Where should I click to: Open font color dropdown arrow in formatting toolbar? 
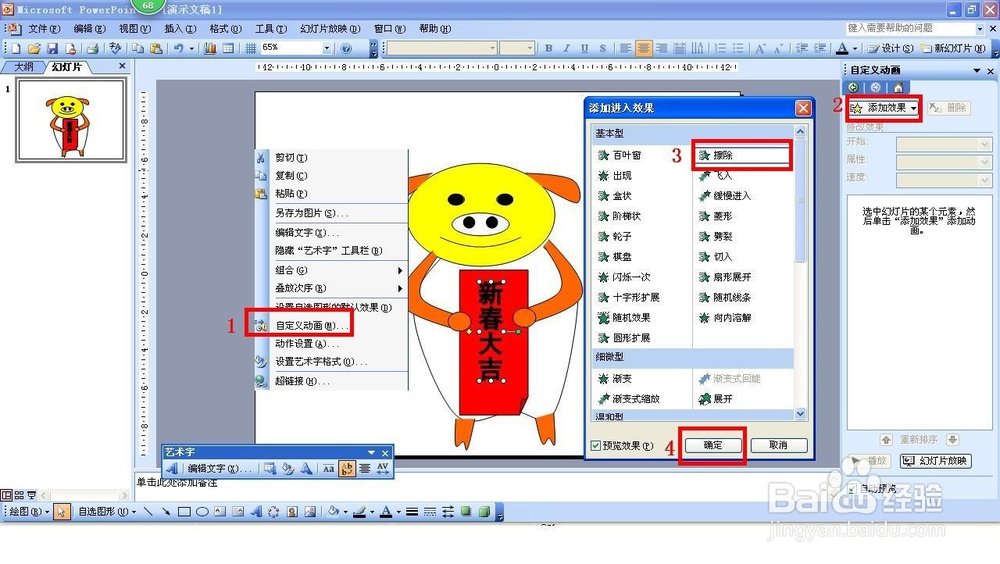(855, 48)
